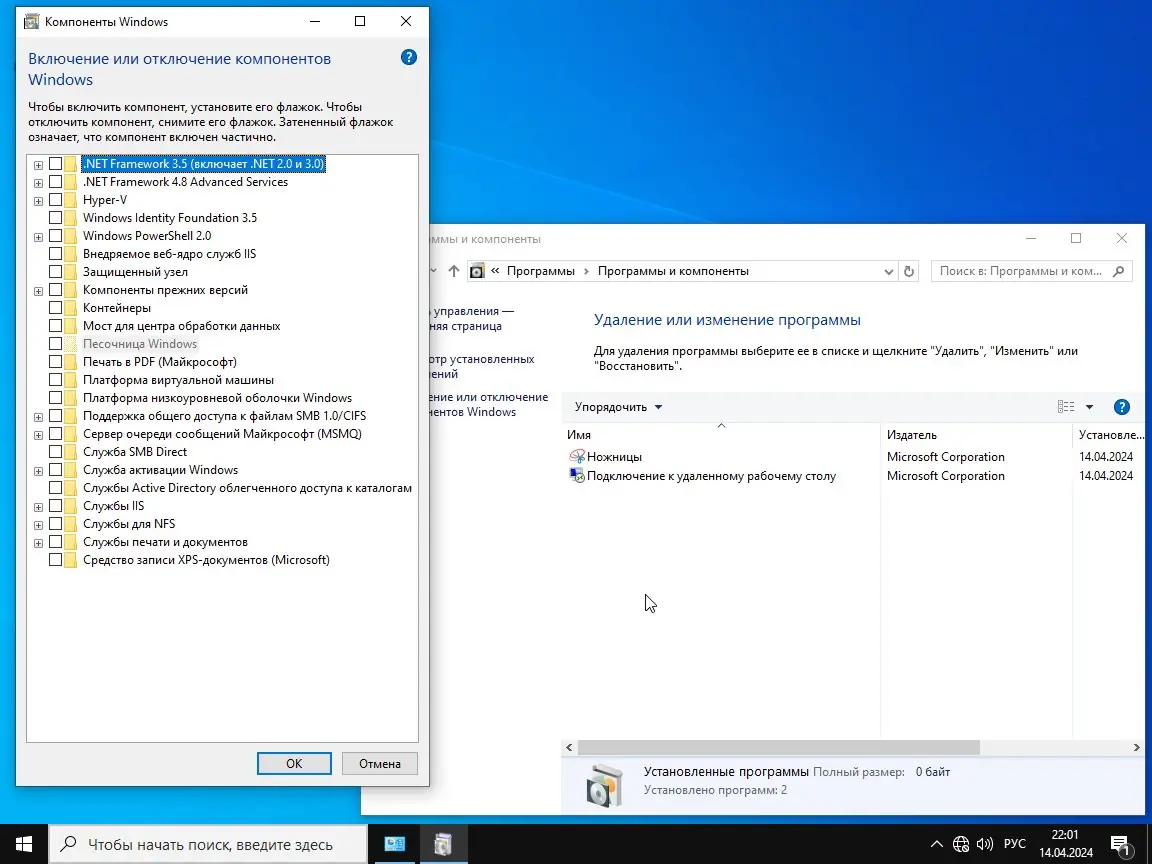Select Внедряемое веб-ядро служб IIS row
This screenshot has width=1152, height=864.
point(169,254)
